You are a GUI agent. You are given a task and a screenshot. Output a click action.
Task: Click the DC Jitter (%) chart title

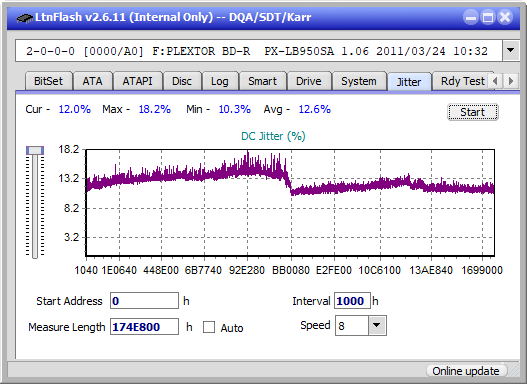pos(273,136)
